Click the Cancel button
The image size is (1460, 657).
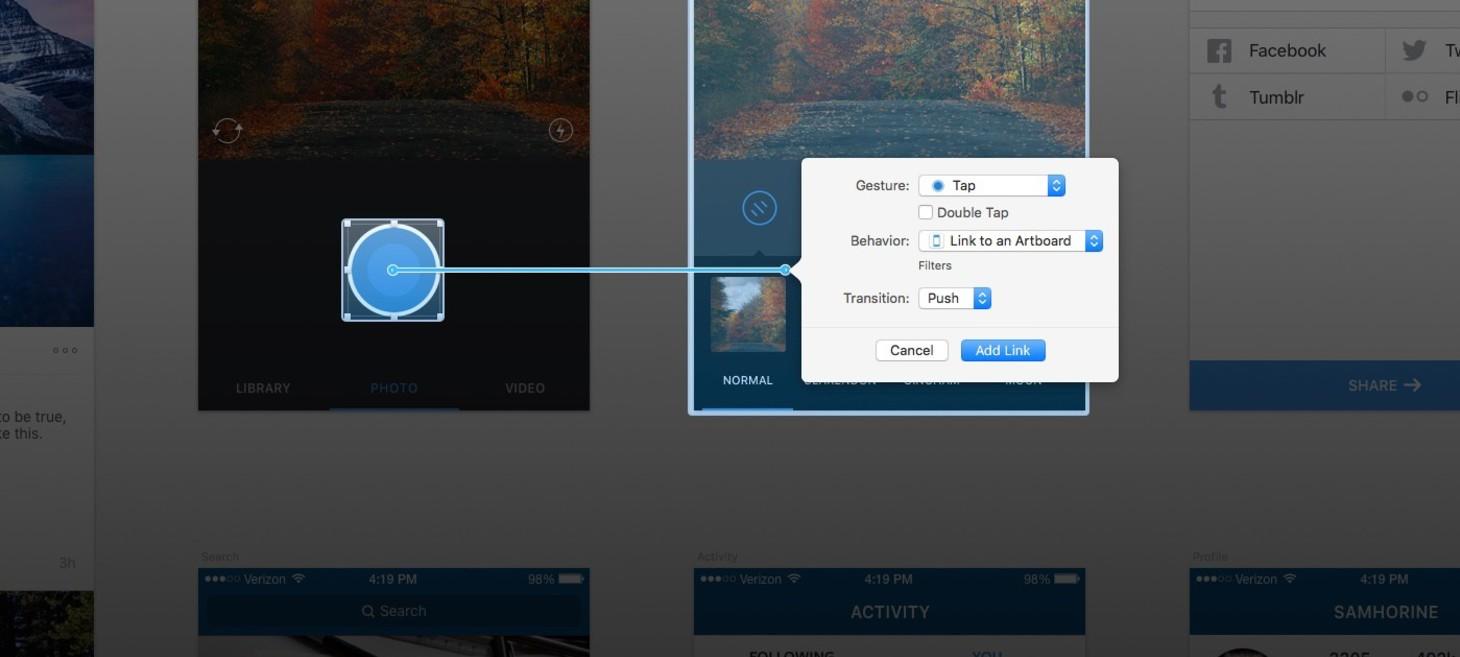912,350
